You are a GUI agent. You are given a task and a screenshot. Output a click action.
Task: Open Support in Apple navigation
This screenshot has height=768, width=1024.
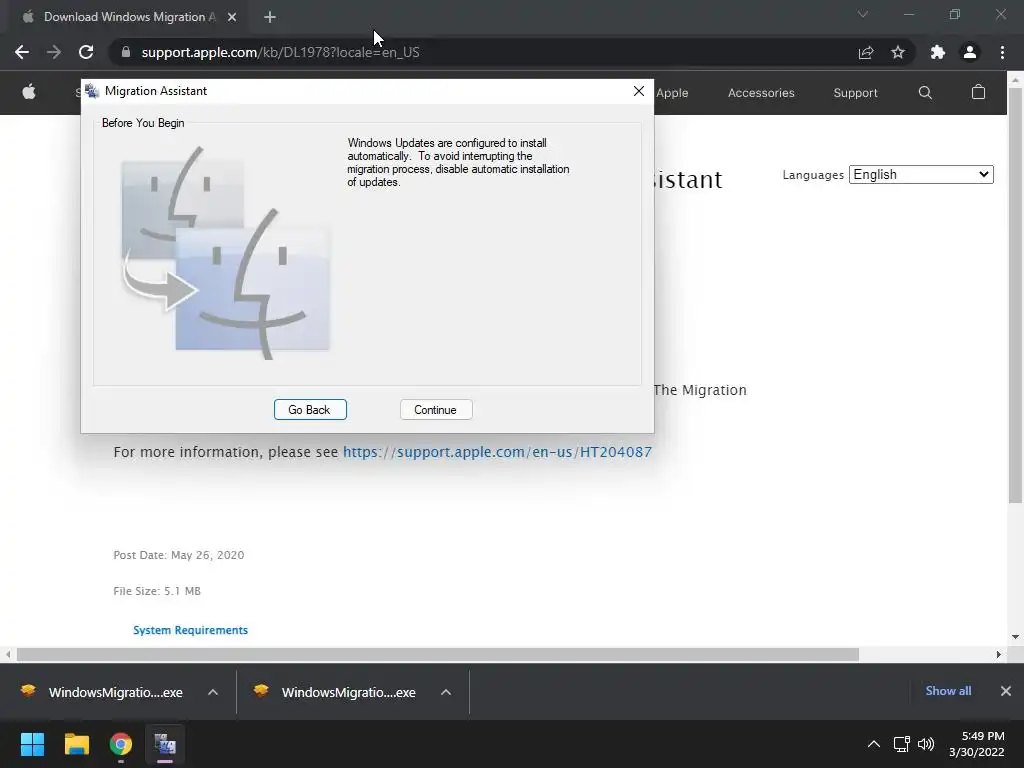tap(855, 93)
